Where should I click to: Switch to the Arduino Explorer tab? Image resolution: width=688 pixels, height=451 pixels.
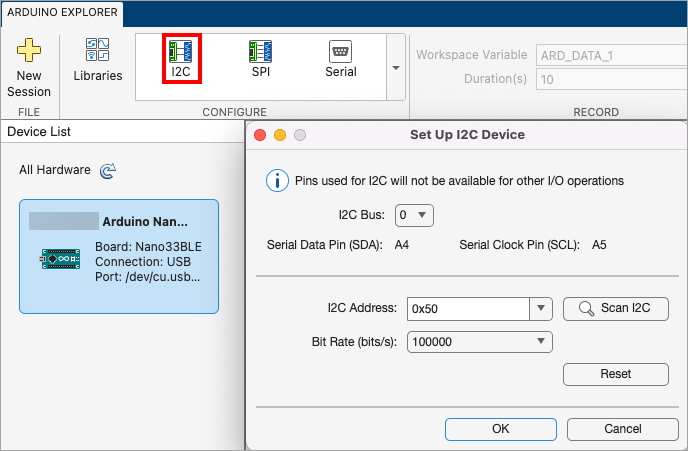point(62,15)
